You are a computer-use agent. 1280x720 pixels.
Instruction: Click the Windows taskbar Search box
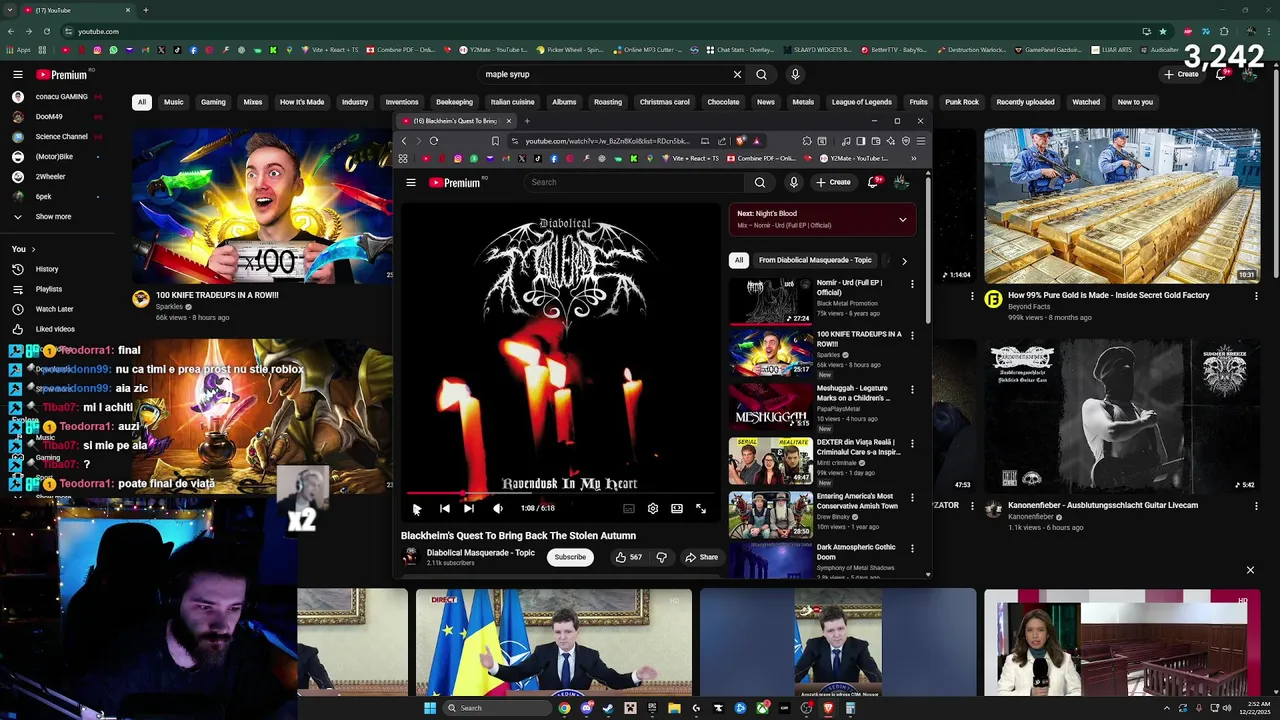(x=497, y=708)
